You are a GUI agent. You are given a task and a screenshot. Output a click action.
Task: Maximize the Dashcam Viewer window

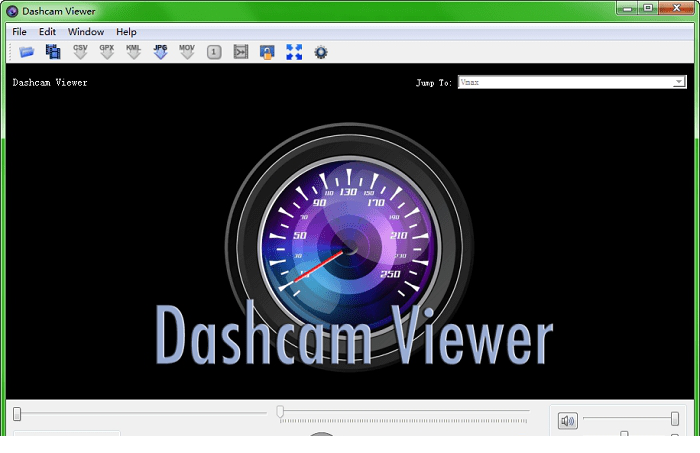tap(648, 8)
